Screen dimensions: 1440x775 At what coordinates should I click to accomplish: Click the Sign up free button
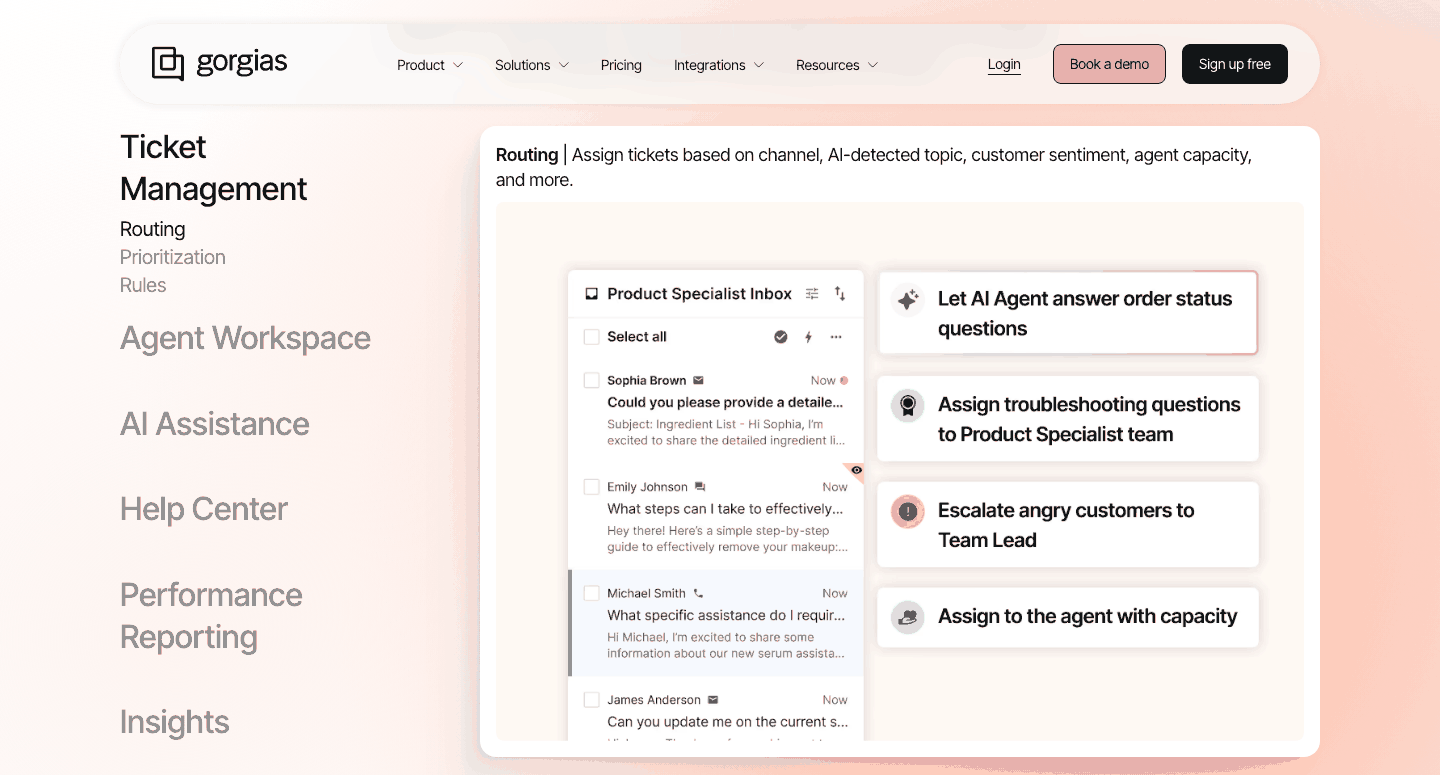[x=1235, y=64]
